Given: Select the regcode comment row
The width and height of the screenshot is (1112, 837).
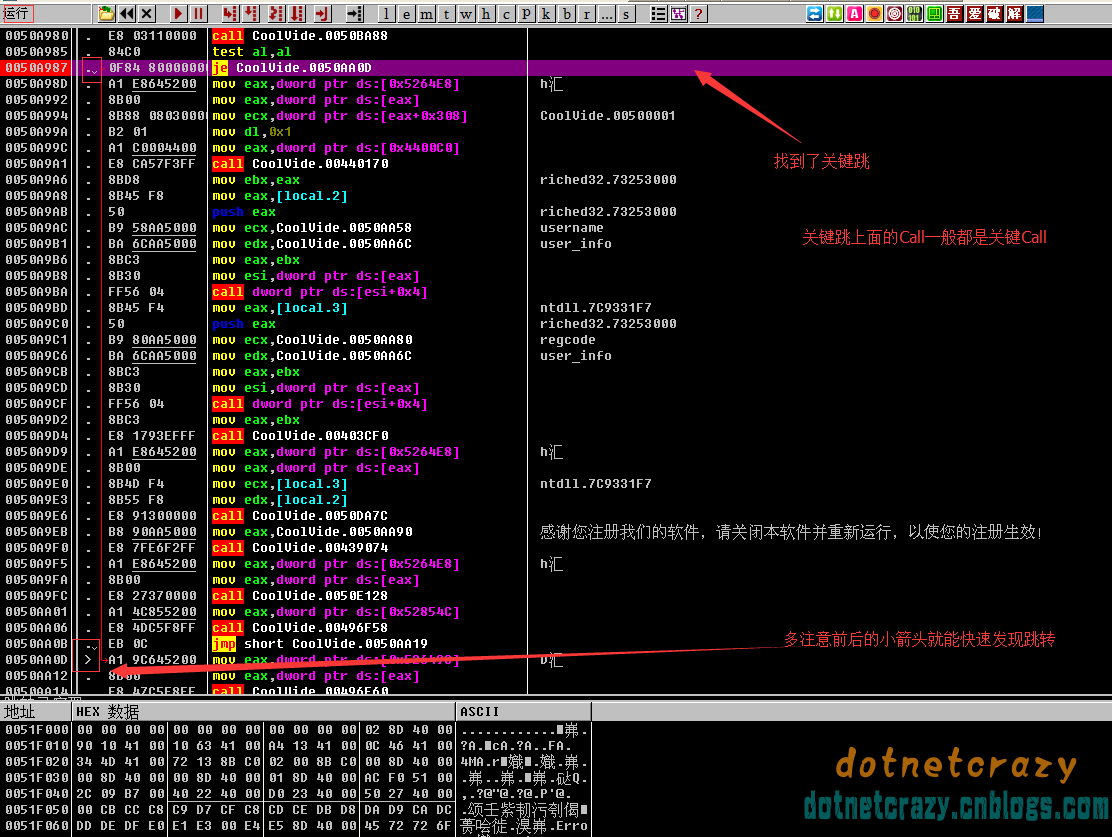Looking at the screenshot, I should (x=567, y=340).
